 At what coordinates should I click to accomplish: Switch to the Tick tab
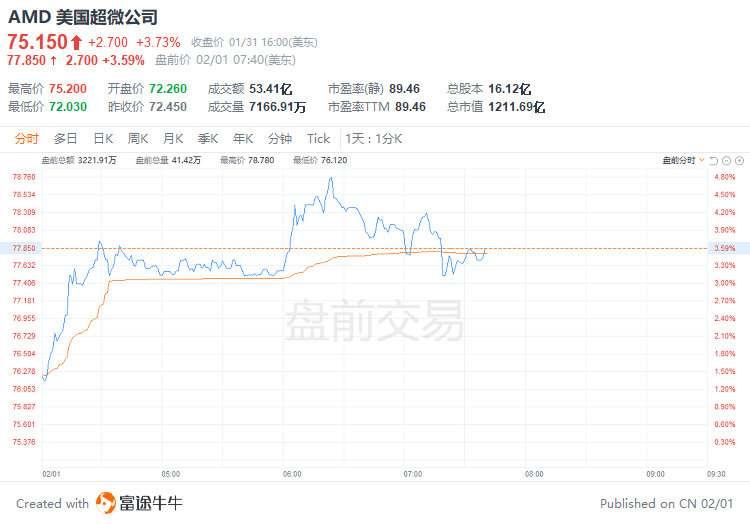(319, 139)
